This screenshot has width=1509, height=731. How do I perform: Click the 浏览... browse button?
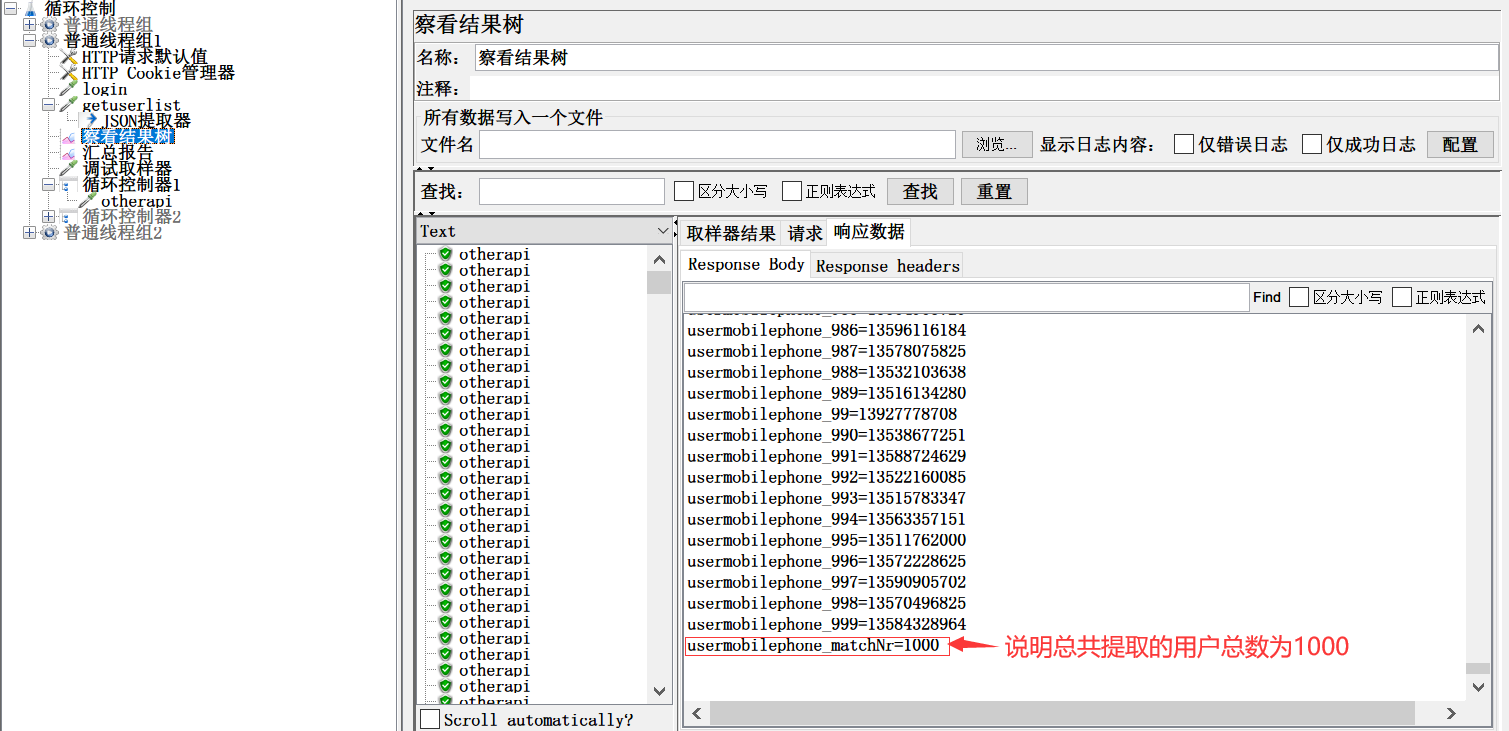(x=996, y=144)
